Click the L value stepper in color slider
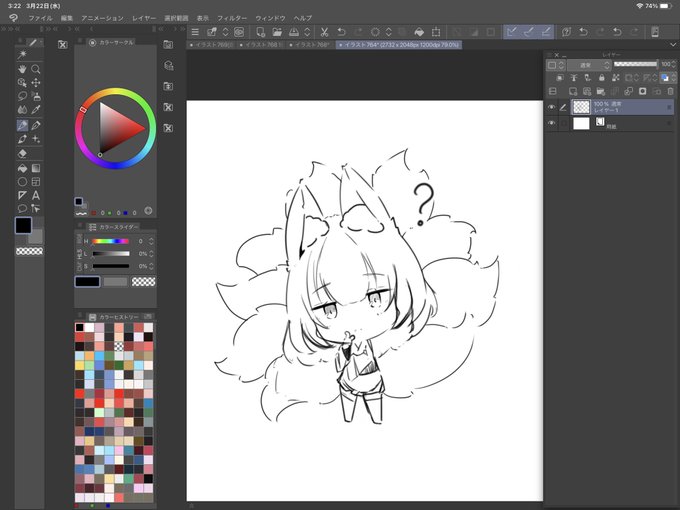The image size is (680, 510). (151, 254)
